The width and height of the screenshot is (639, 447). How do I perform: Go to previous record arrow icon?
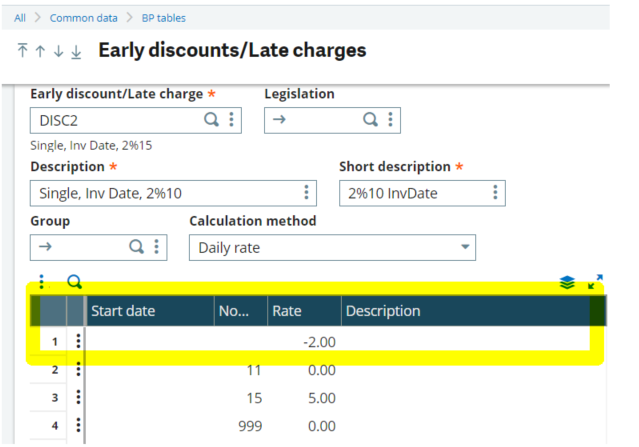pos(40,51)
